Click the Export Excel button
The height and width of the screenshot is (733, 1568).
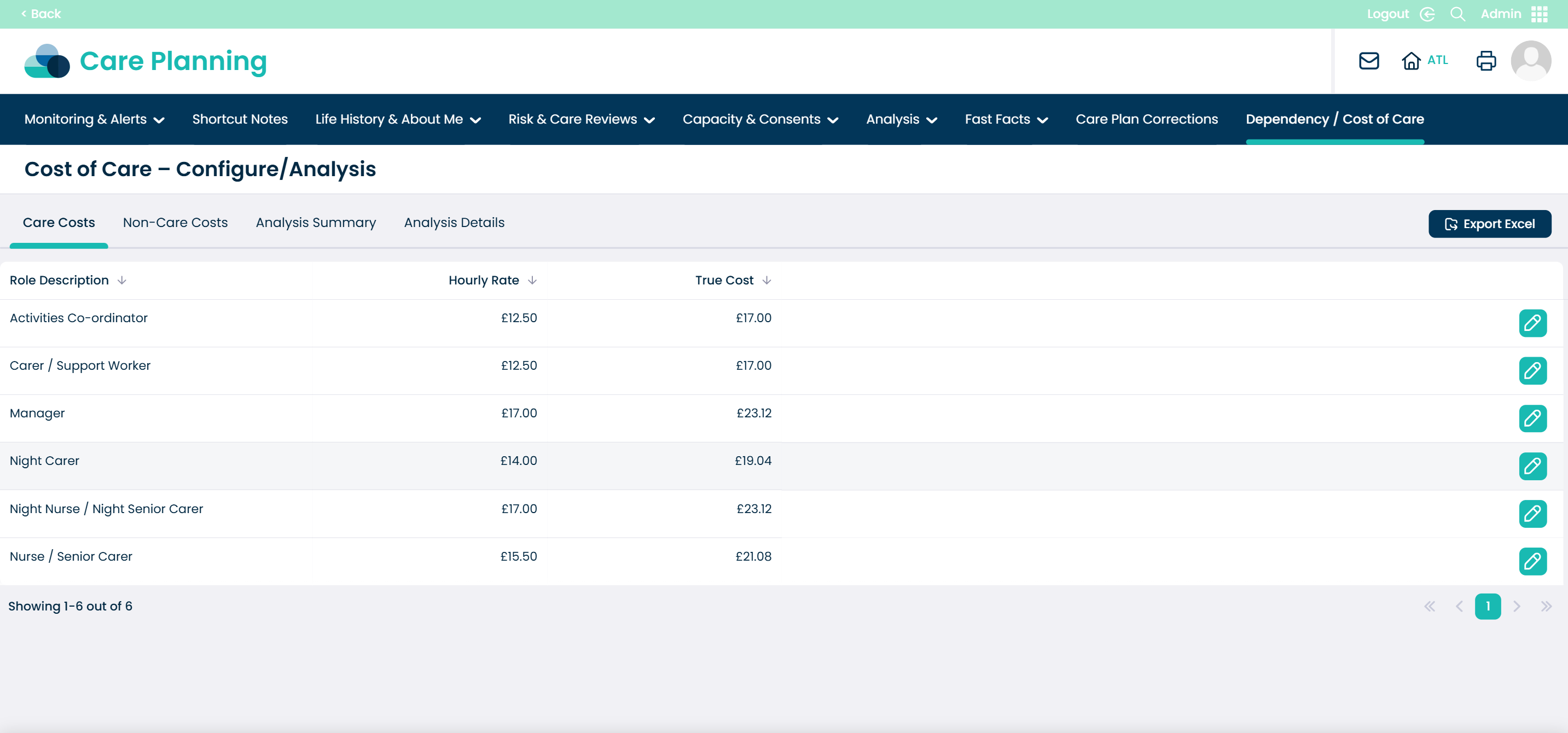pos(1489,224)
